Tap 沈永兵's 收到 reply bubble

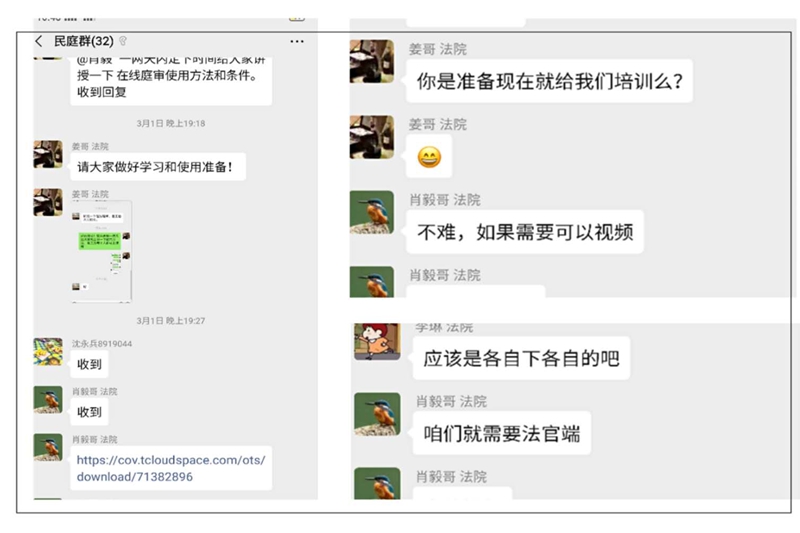tap(89, 364)
